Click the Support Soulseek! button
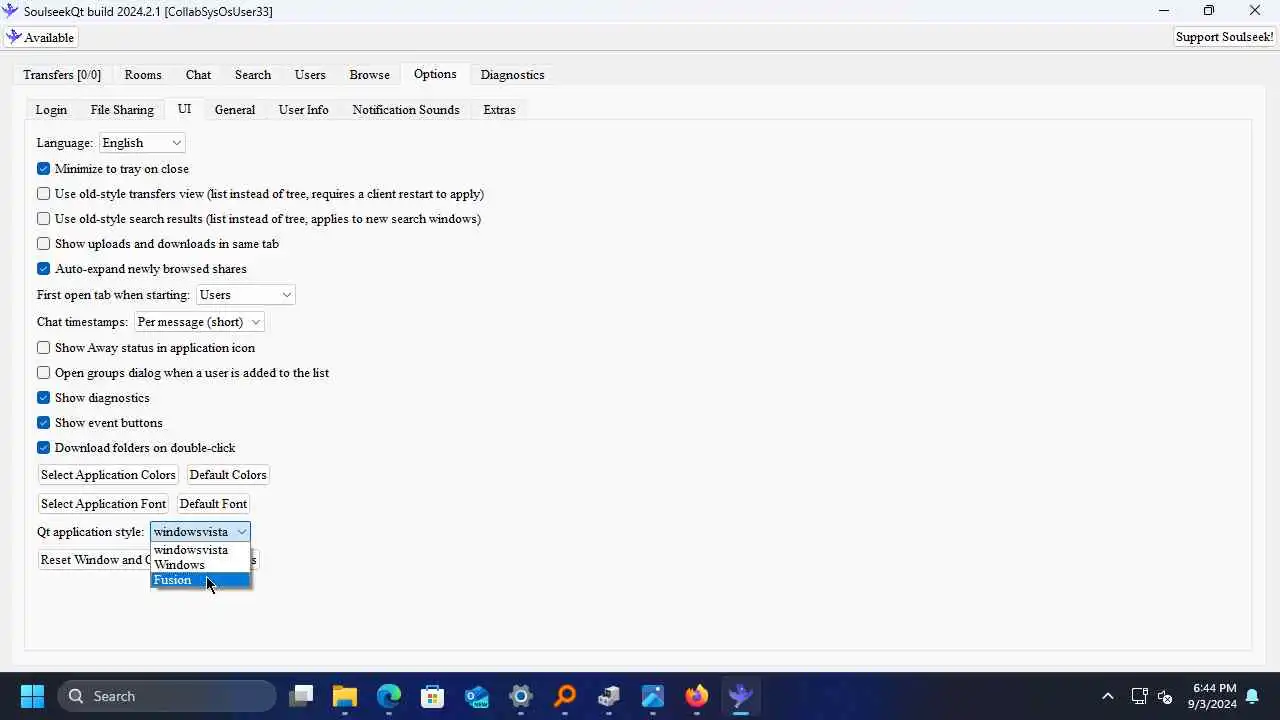1280x720 pixels. tap(1225, 37)
